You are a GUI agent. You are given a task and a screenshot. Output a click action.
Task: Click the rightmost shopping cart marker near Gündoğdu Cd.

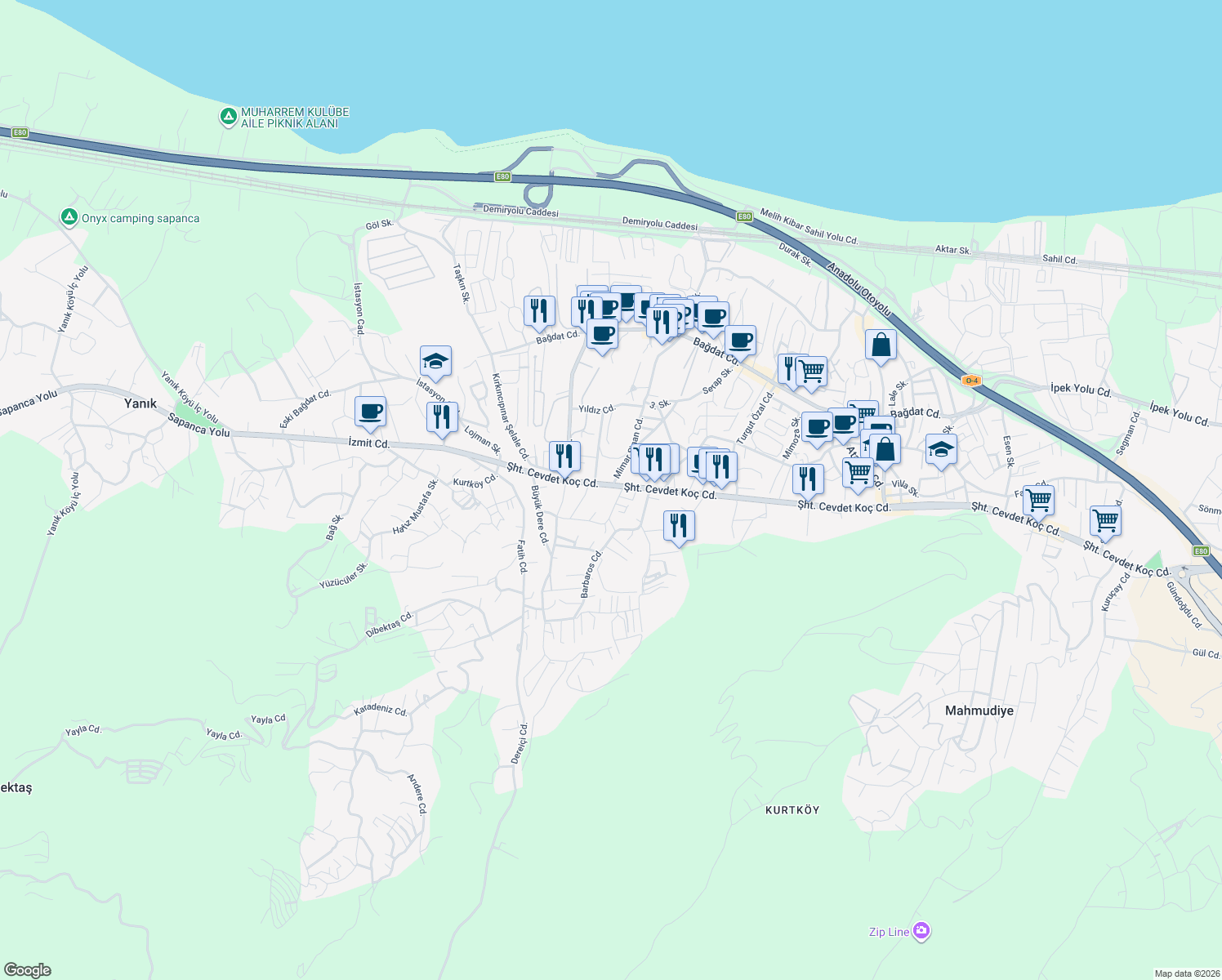[x=1106, y=520]
